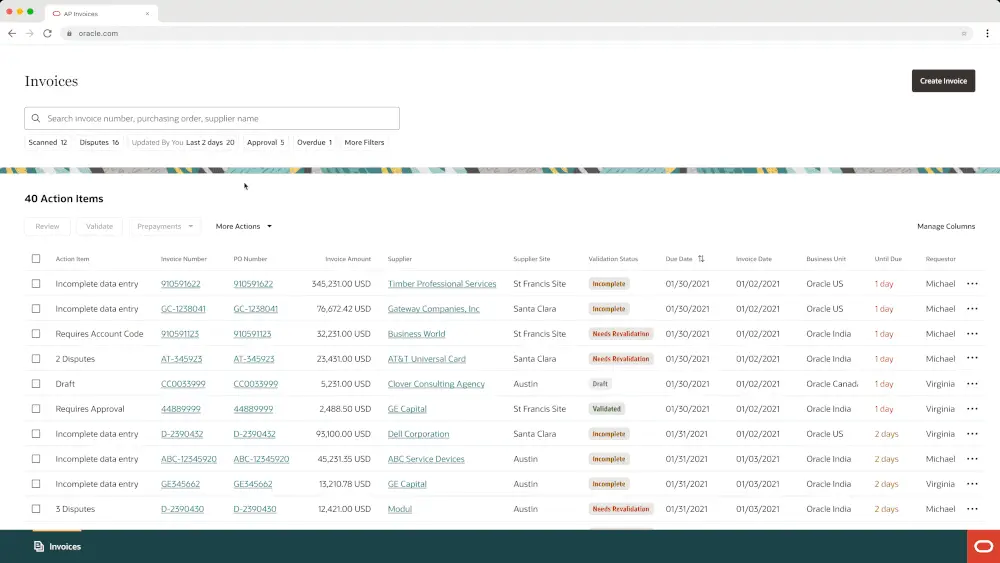Open supplier Modul link
The height and width of the screenshot is (563, 1000).
pyautogui.click(x=400, y=509)
